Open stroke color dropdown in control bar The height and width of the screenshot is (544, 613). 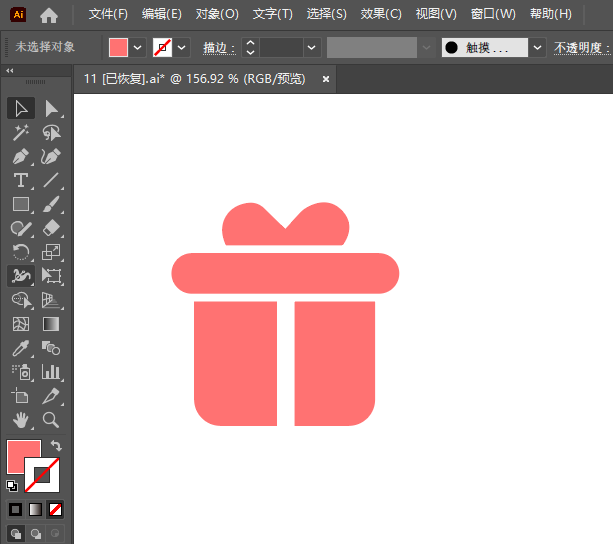pyautogui.click(x=181, y=48)
